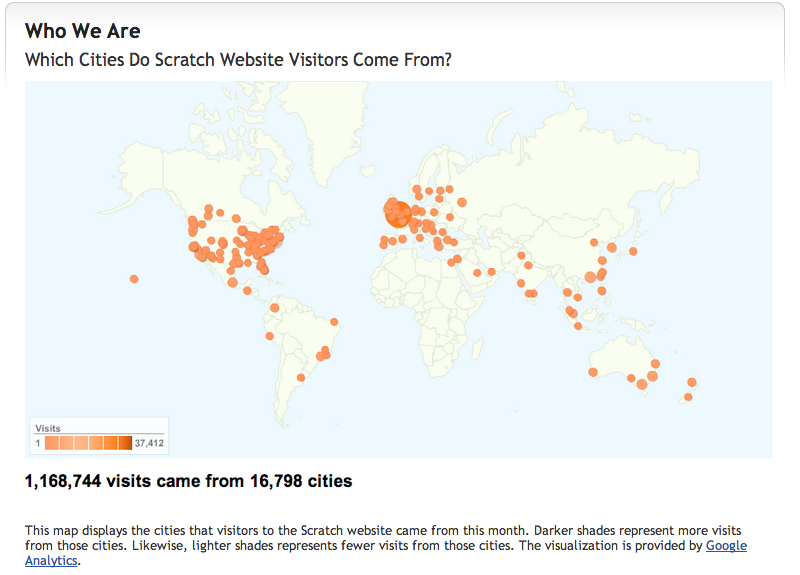Click the northern New Zealand marker
Image resolution: width=800 pixels, height=575 pixels.
coord(691,382)
